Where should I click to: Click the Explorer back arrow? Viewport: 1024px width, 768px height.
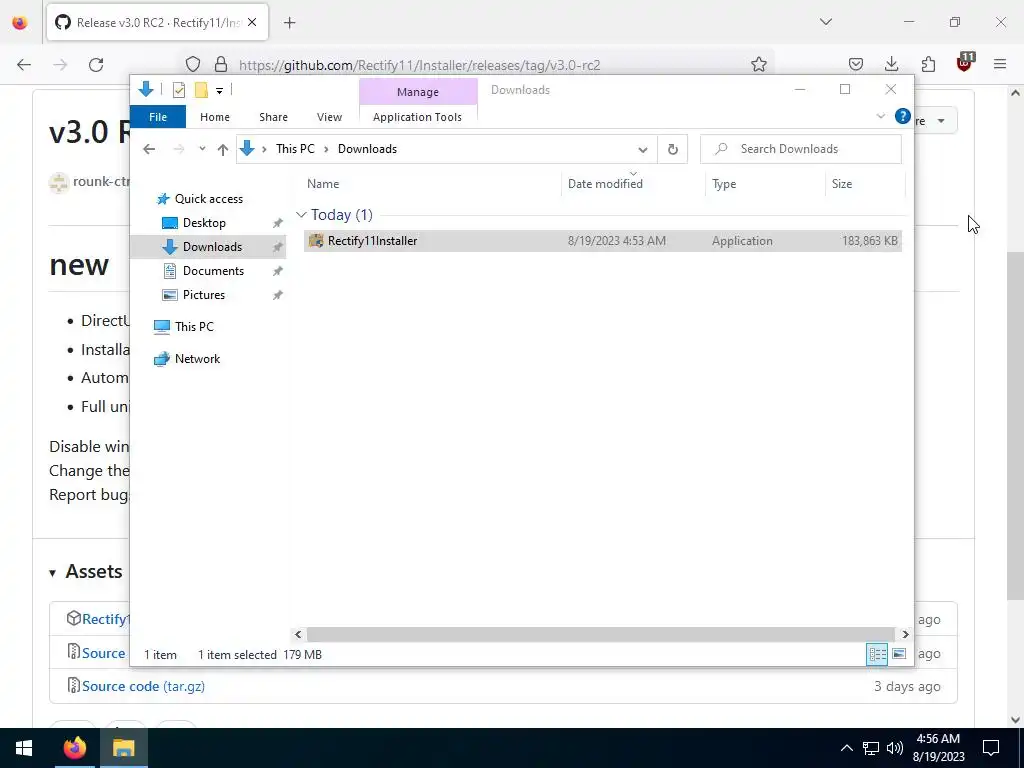pos(149,149)
